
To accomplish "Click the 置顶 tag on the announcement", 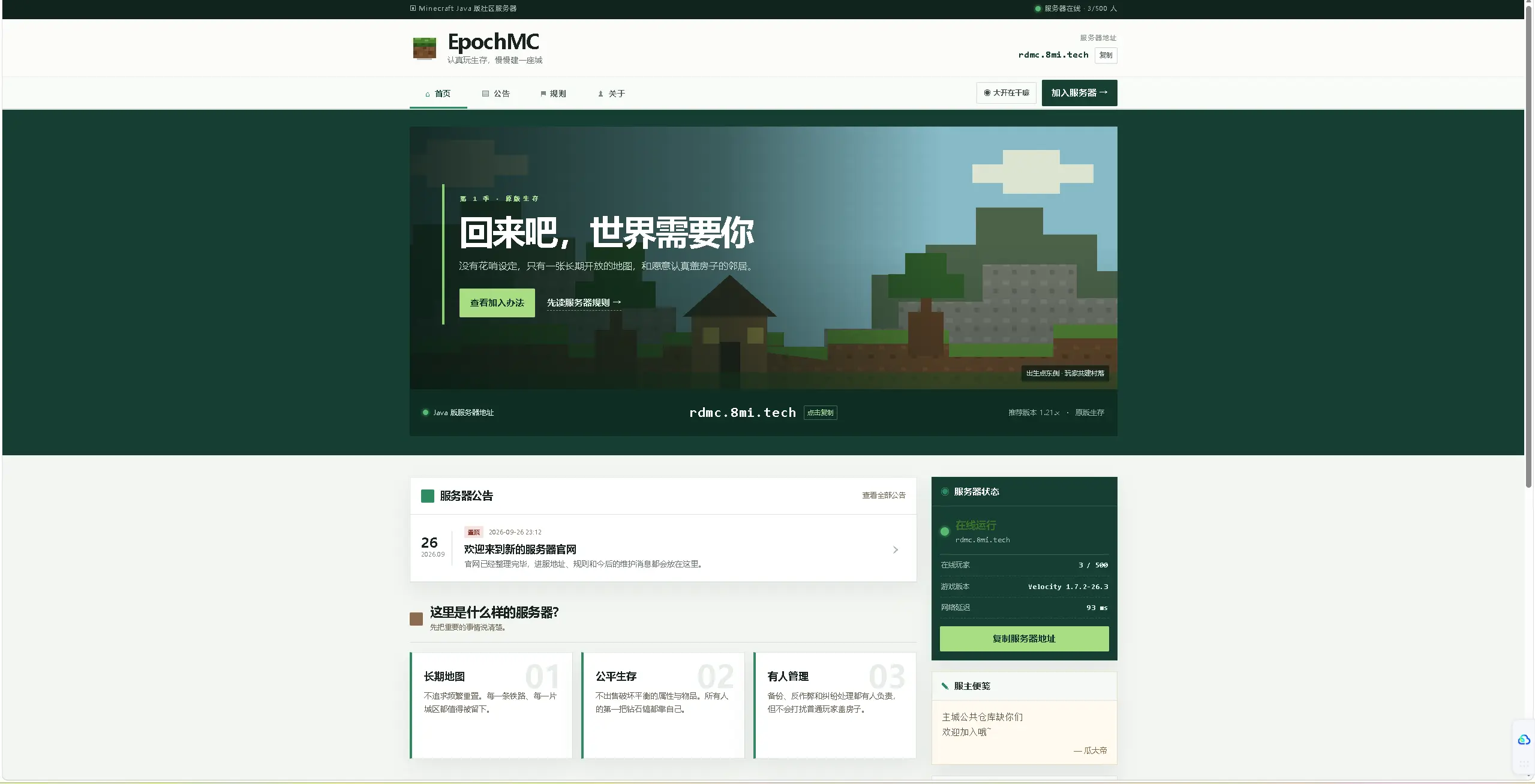I will click(473, 532).
